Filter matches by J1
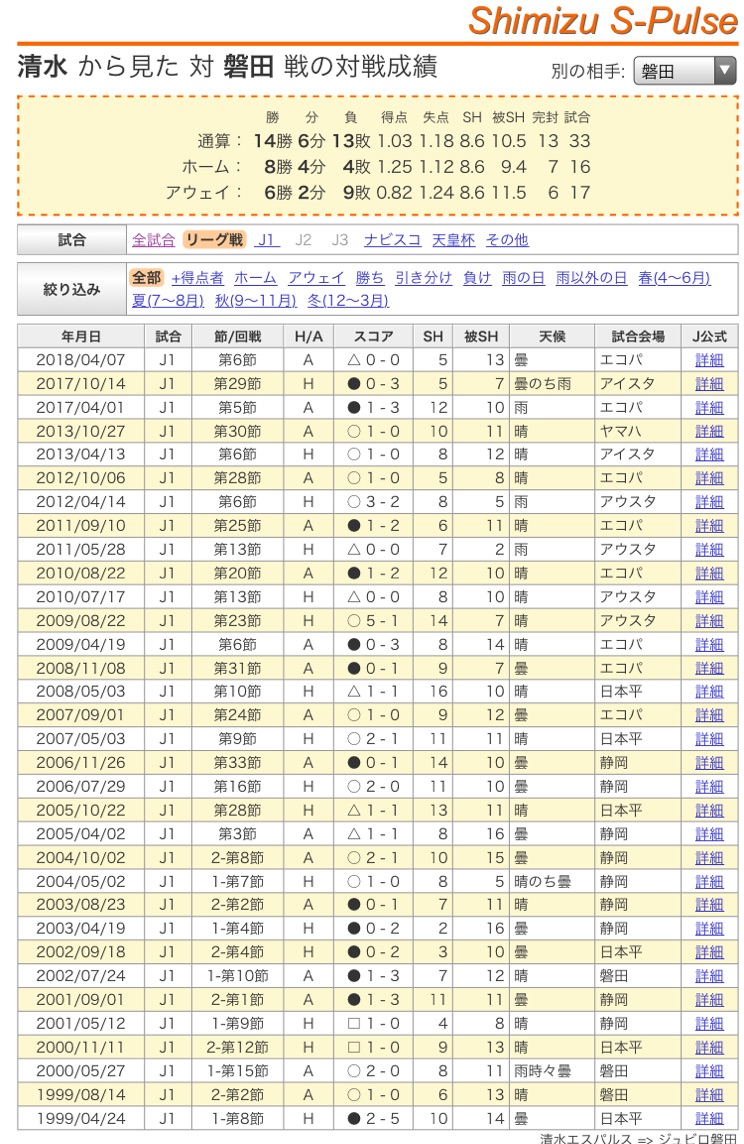This screenshot has height=1144, width=744. point(266,240)
